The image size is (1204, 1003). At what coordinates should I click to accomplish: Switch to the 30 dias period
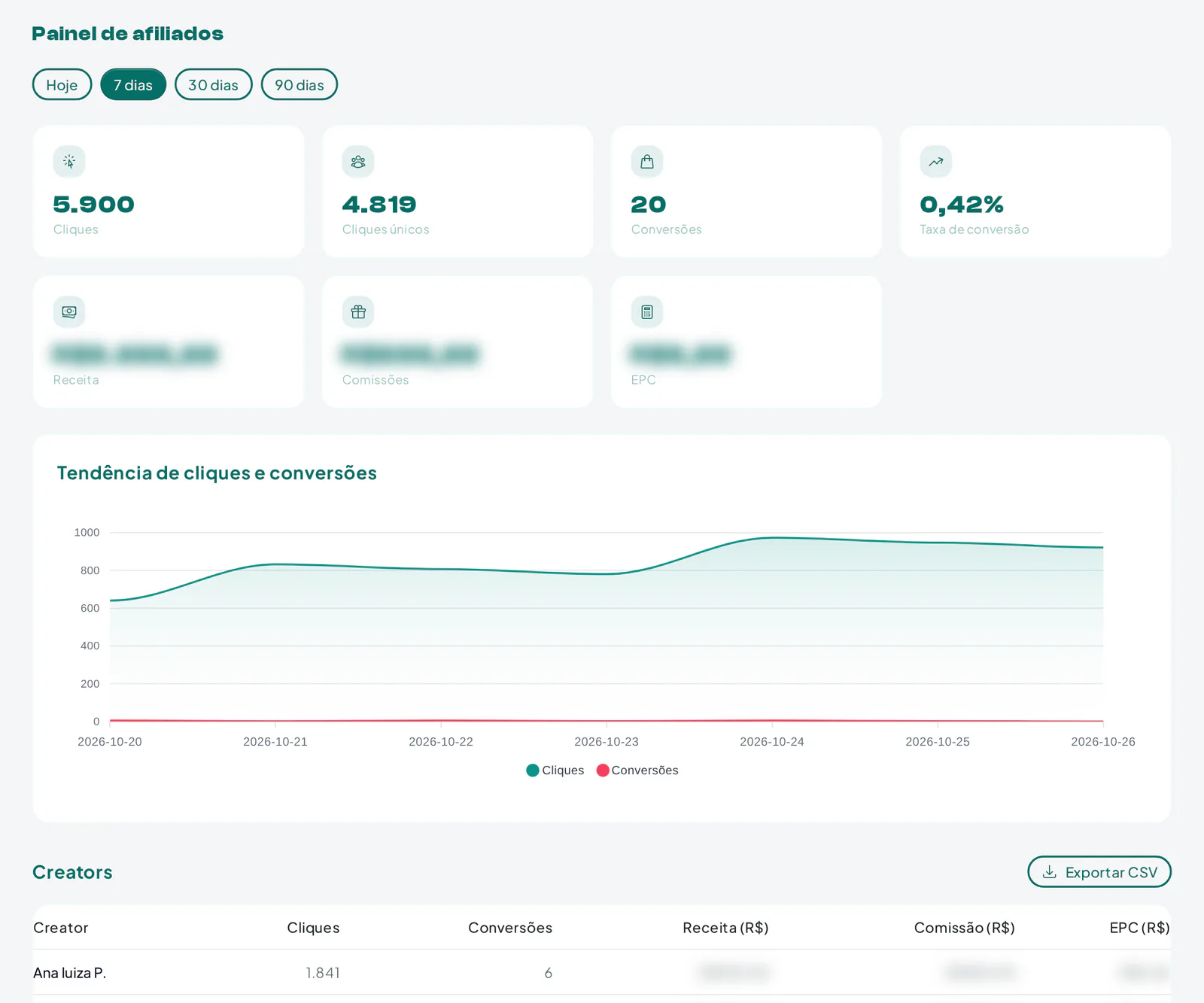[x=213, y=84]
